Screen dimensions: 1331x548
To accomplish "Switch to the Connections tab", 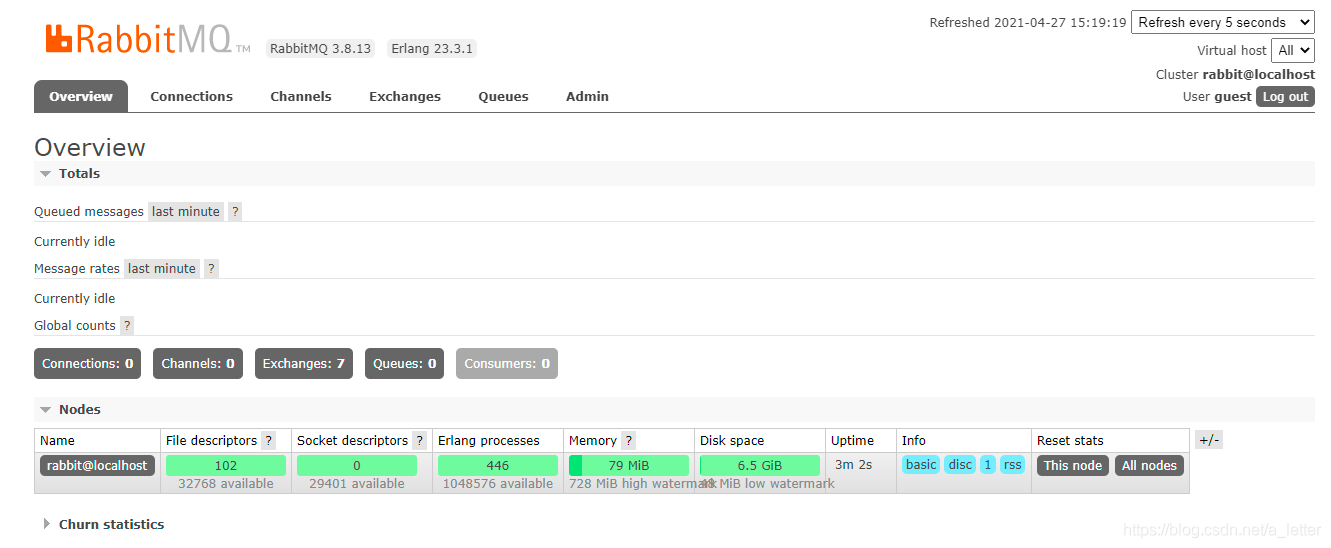I will coord(191,96).
